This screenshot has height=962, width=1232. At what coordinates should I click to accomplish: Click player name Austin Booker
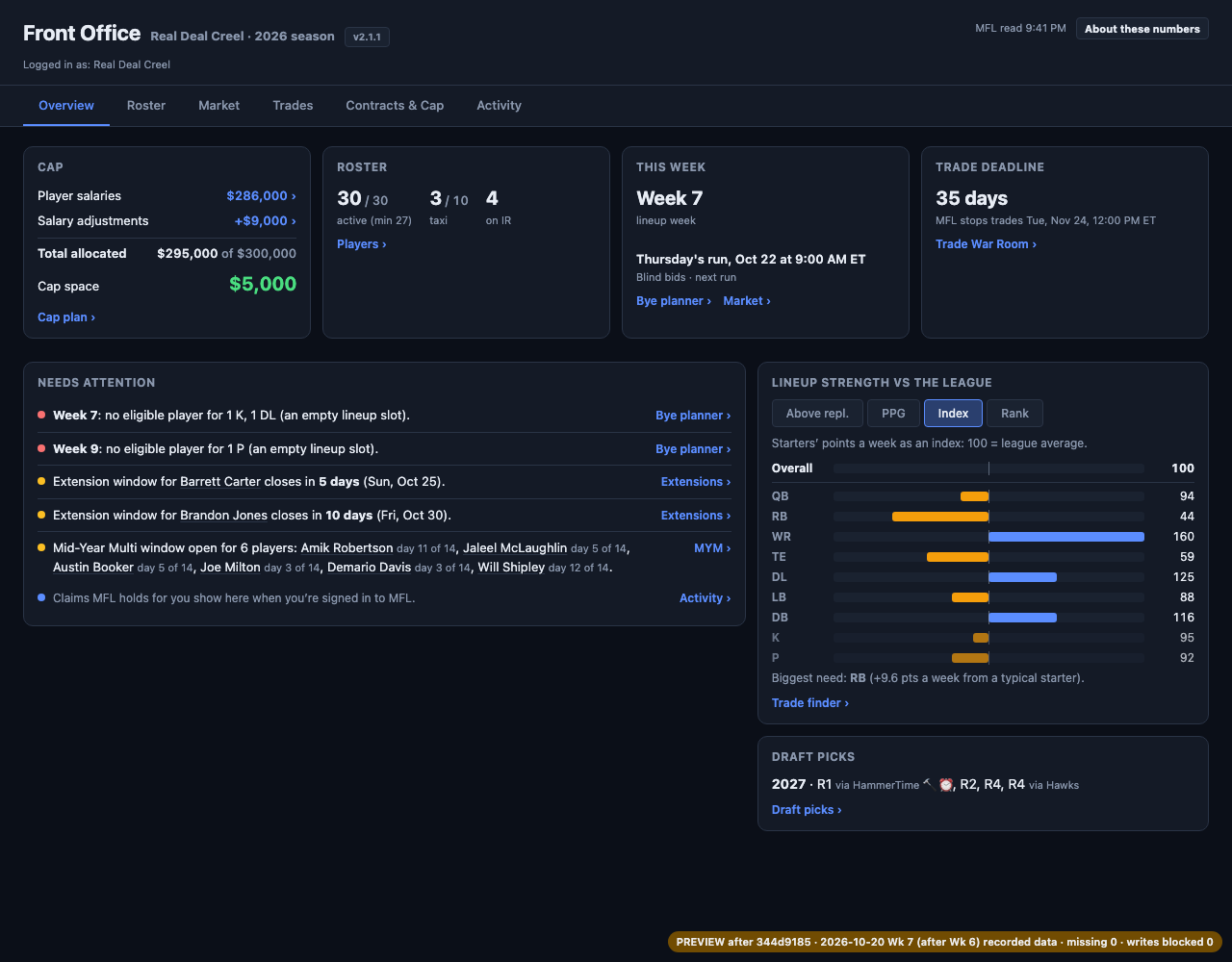point(93,568)
